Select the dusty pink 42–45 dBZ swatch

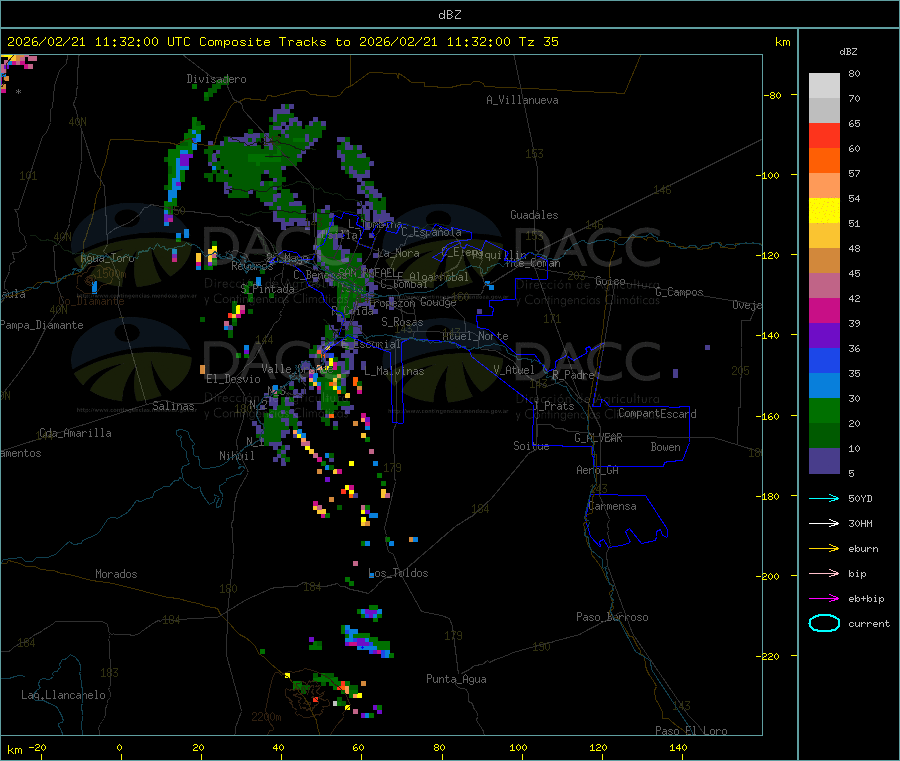[824, 286]
